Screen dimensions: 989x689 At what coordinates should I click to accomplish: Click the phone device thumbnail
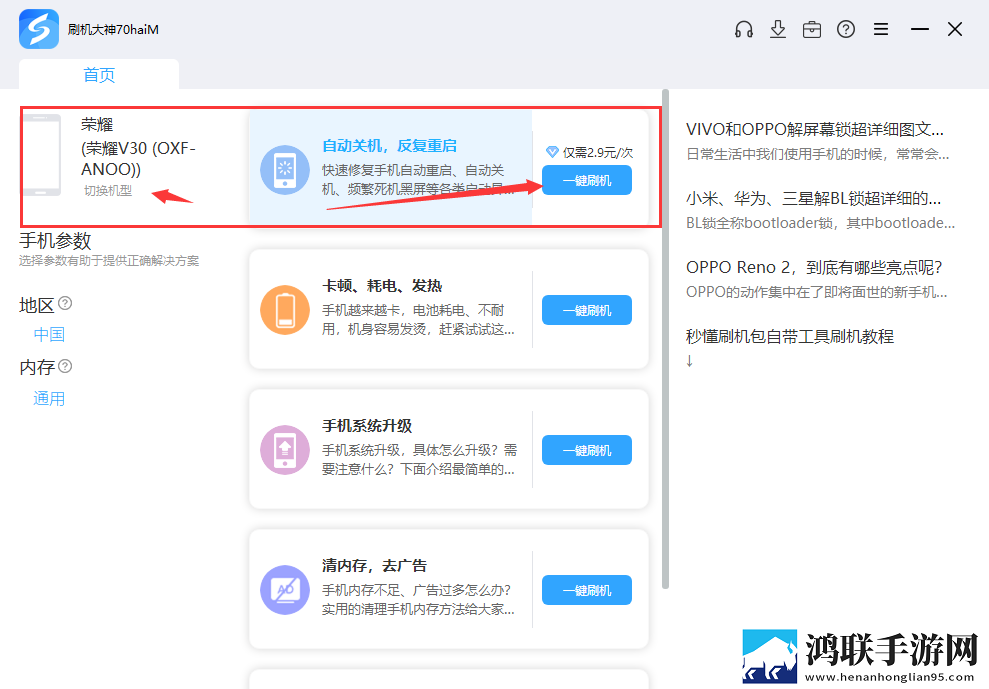42,155
